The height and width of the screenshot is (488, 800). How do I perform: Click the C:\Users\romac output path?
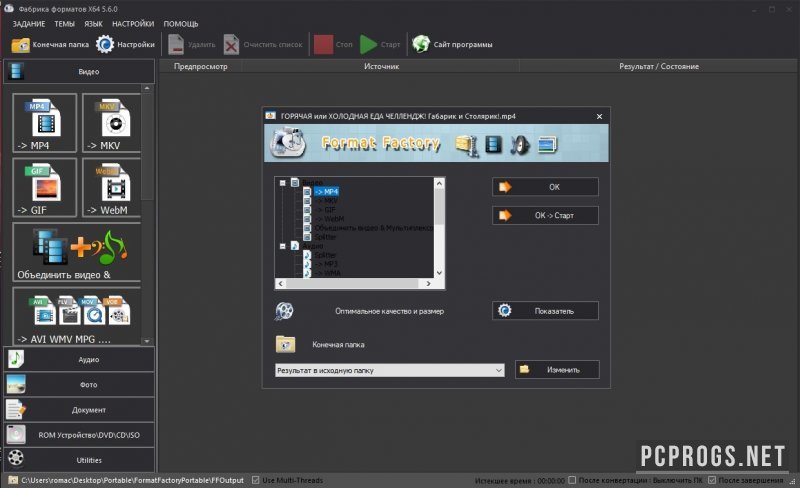click(x=132, y=480)
